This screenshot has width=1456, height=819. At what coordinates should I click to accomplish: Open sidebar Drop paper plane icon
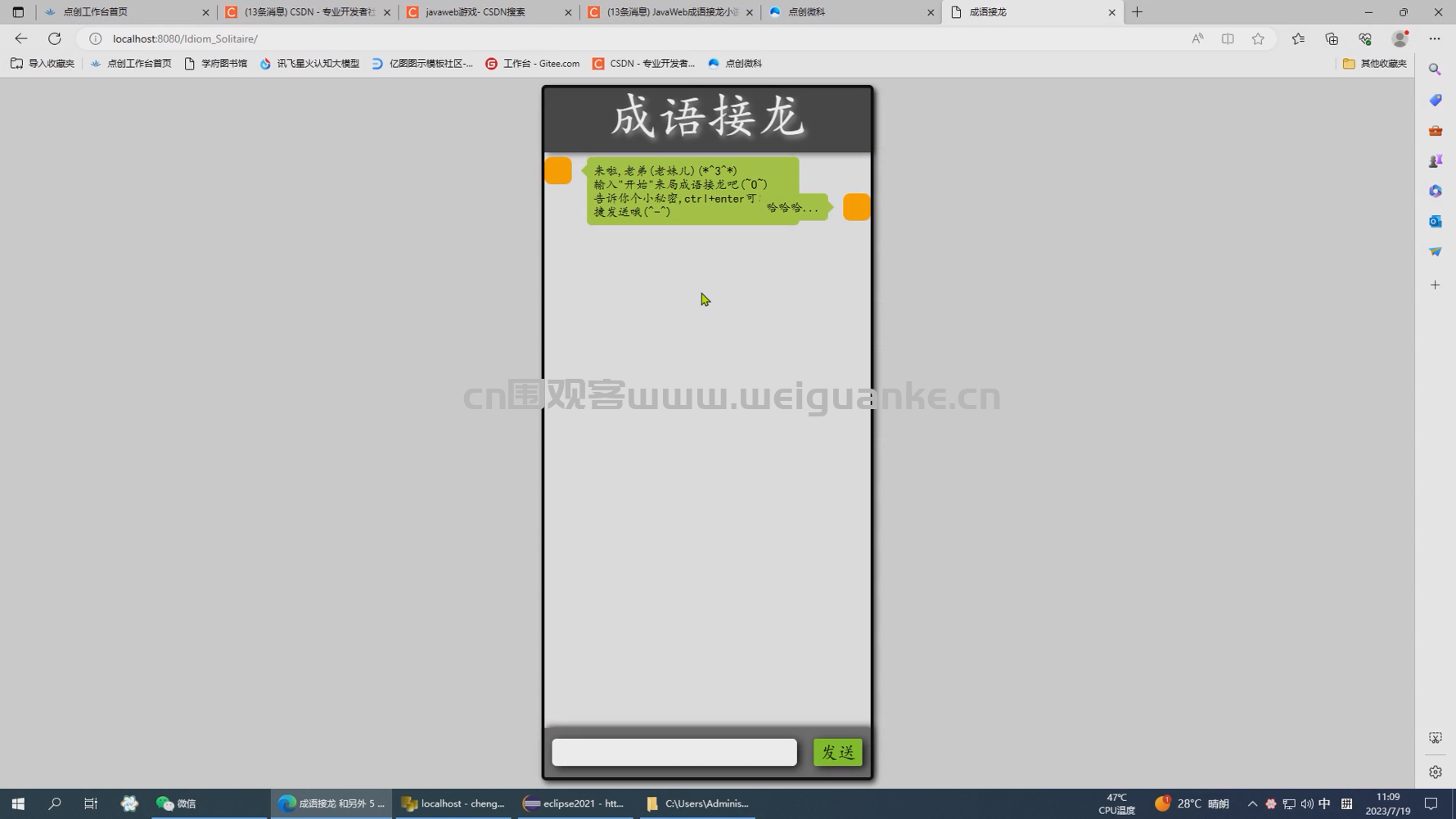point(1435,251)
